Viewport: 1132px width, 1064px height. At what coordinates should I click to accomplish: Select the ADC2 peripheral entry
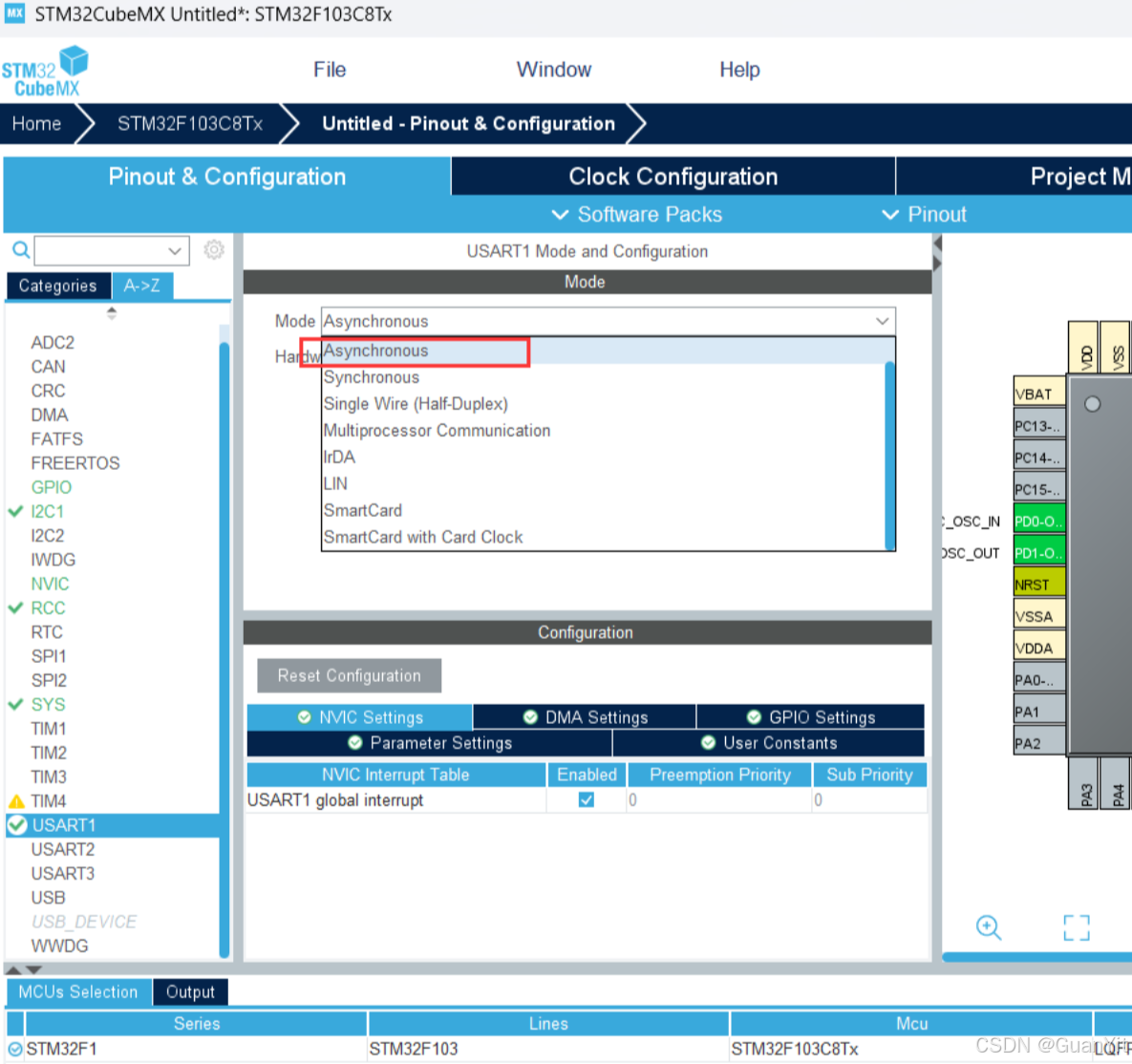(53, 342)
